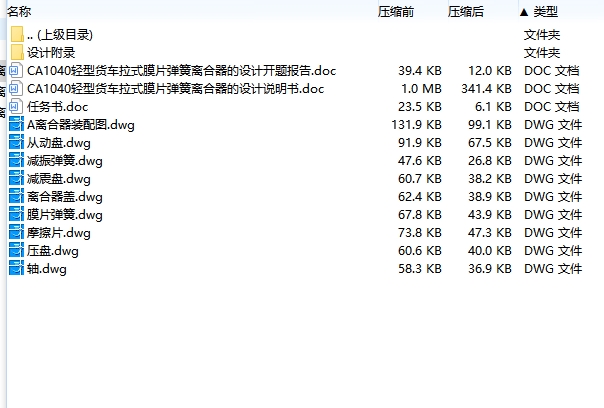
Task: Select the file 任务书.doc
Action: [57, 107]
